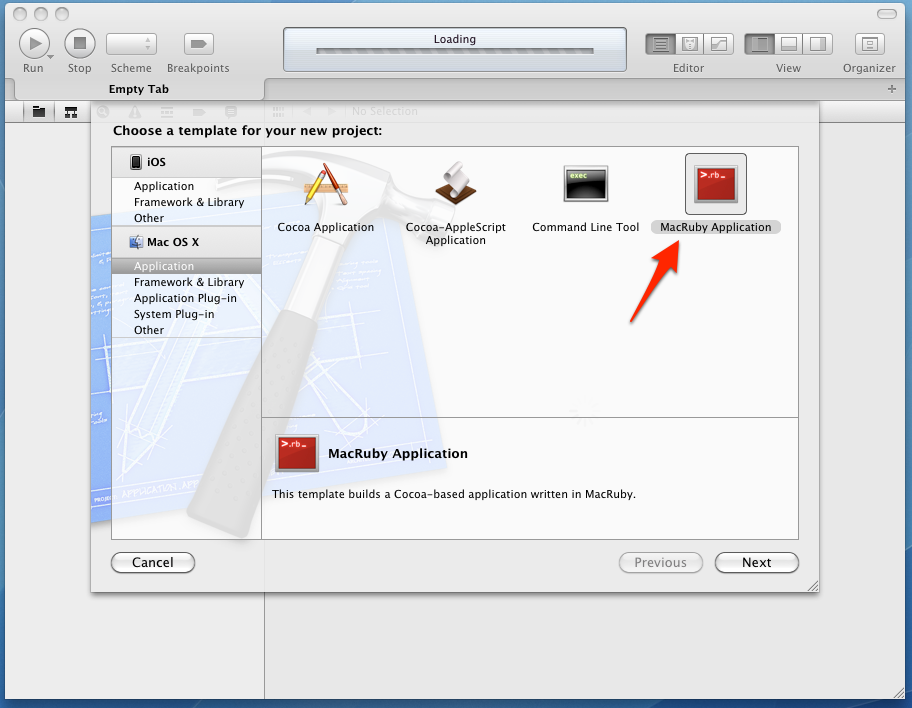Image resolution: width=912 pixels, height=708 pixels.
Task: Toggle the Breakpoints button
Action: (x=198, y=44)
